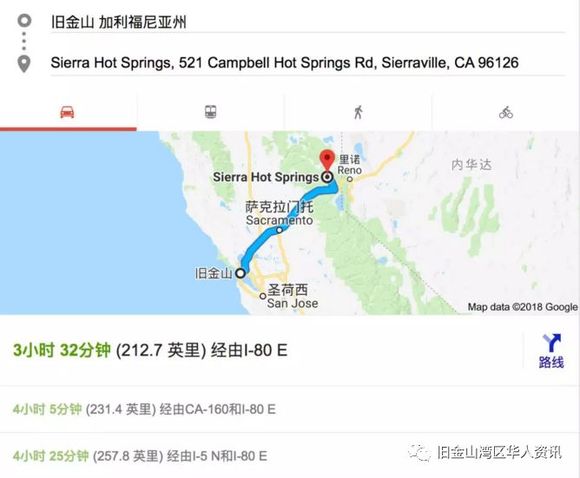Open the blue 路线 directions arrow icon
The width and height of the screenshot is (580, 478).
[551, 351]
